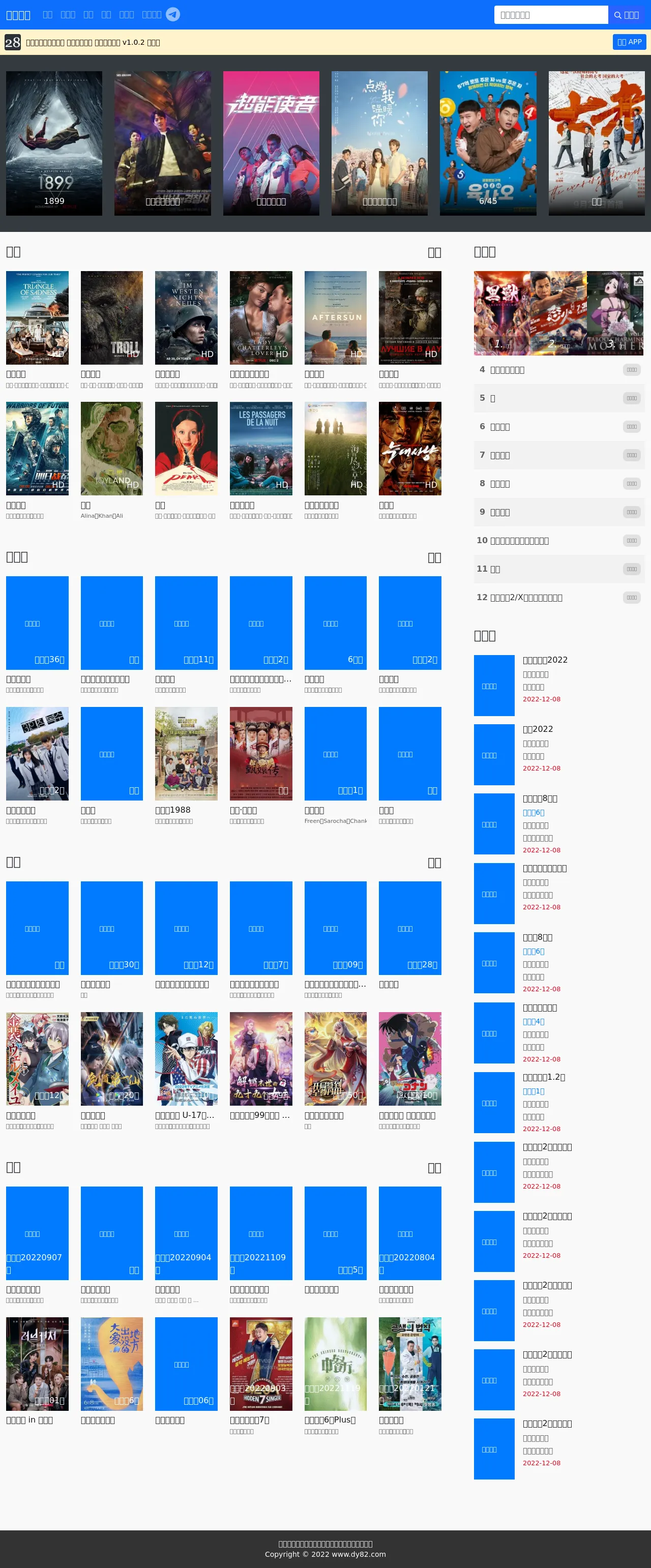
Task: Open the Troll movie poster
Action: pos(112,318)
